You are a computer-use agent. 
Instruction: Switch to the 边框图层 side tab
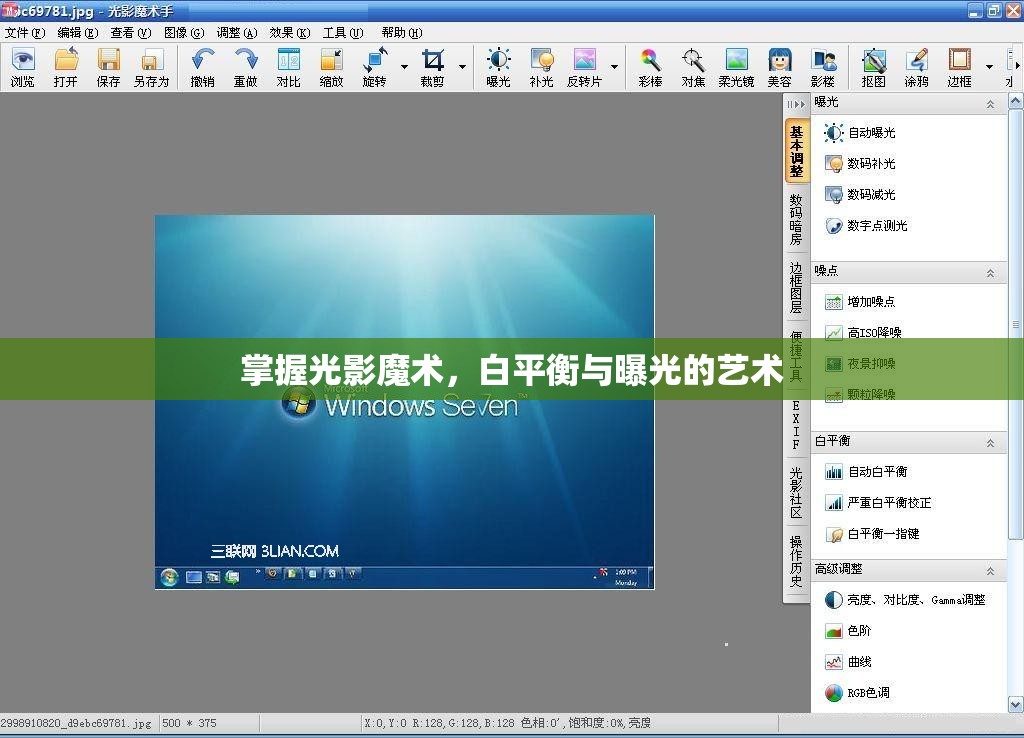796,288
